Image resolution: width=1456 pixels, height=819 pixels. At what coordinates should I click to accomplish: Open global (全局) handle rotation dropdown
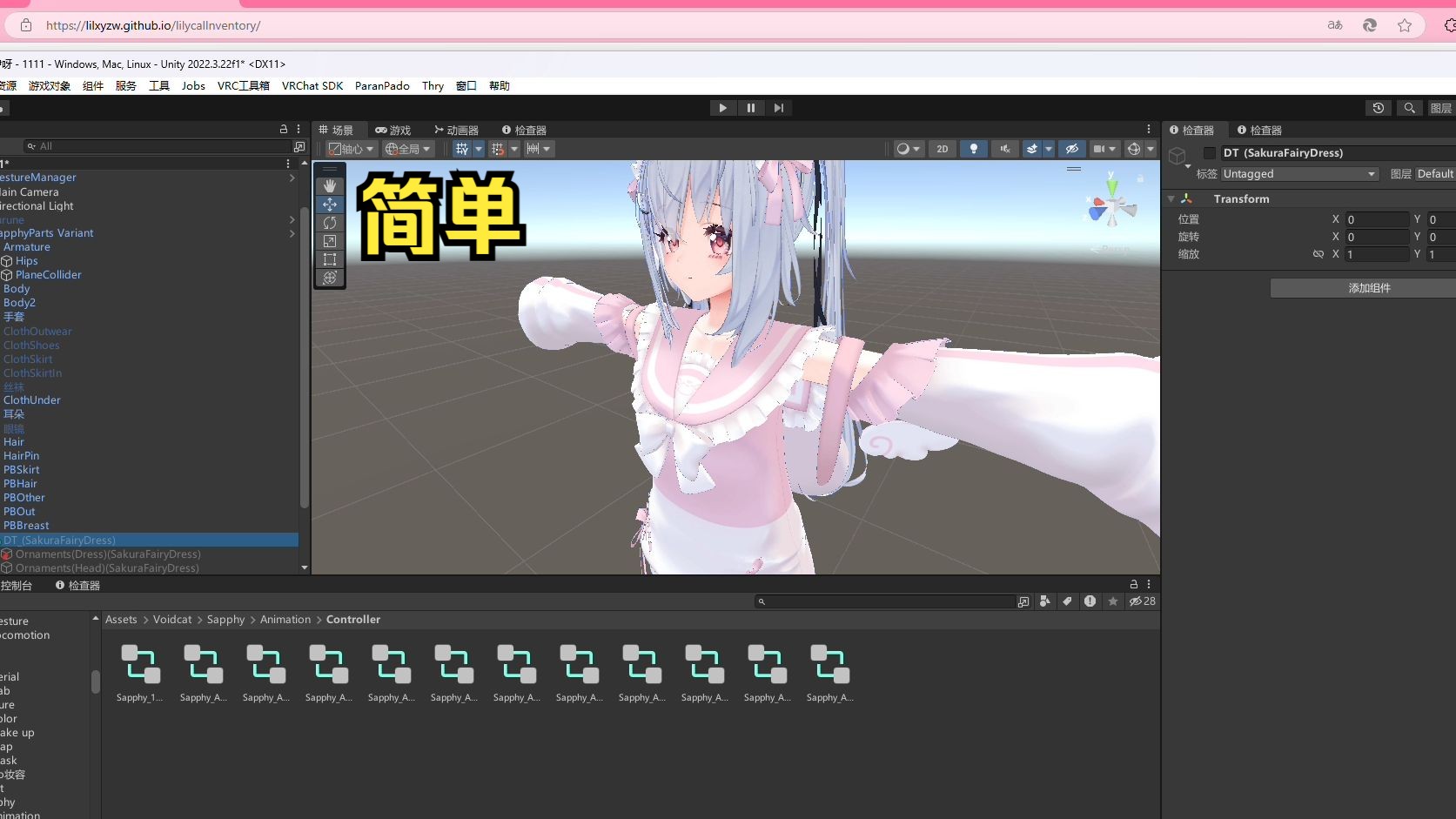[408, 149]
